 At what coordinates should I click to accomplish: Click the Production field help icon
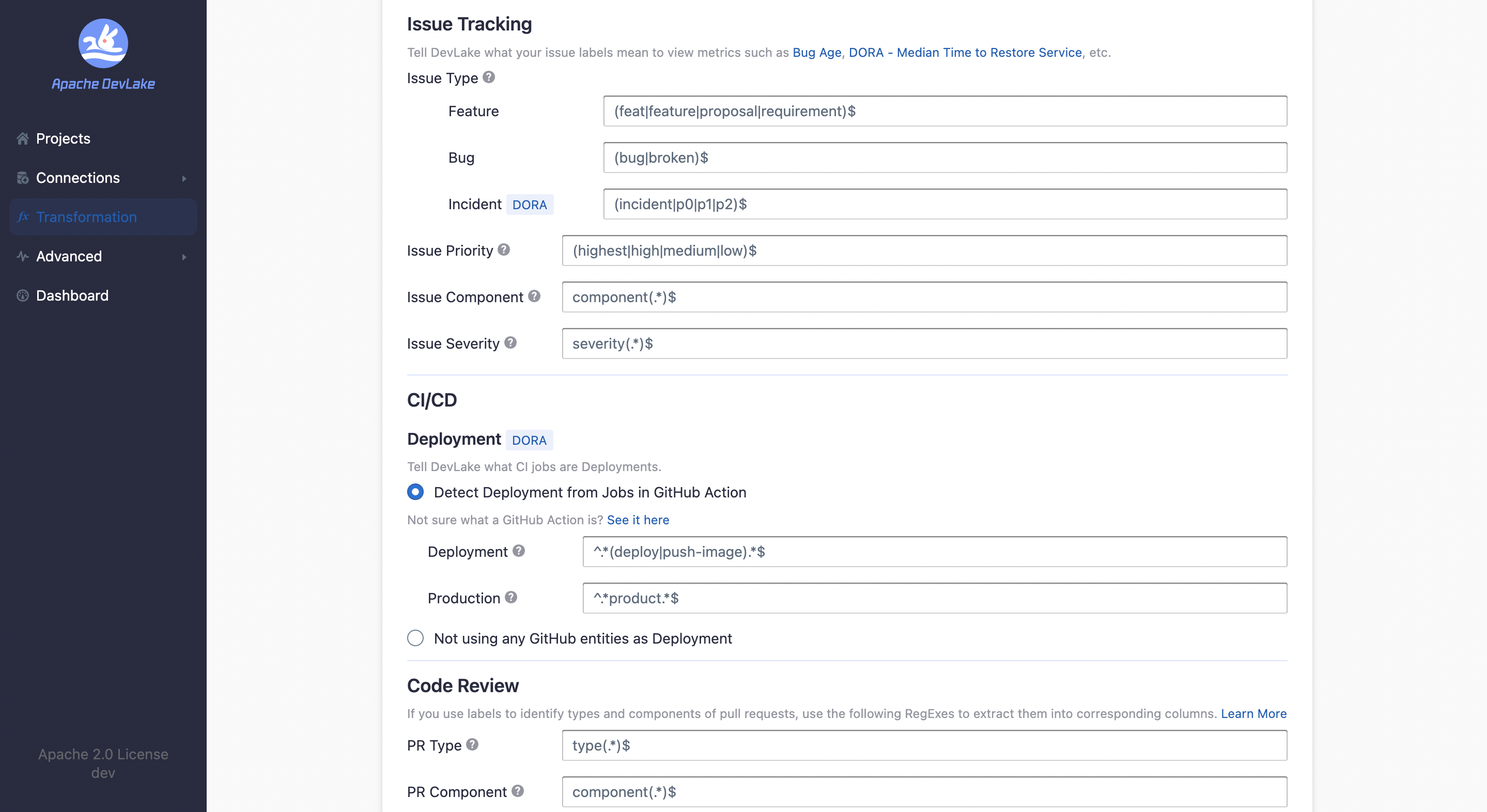click(x=510, y=597)
